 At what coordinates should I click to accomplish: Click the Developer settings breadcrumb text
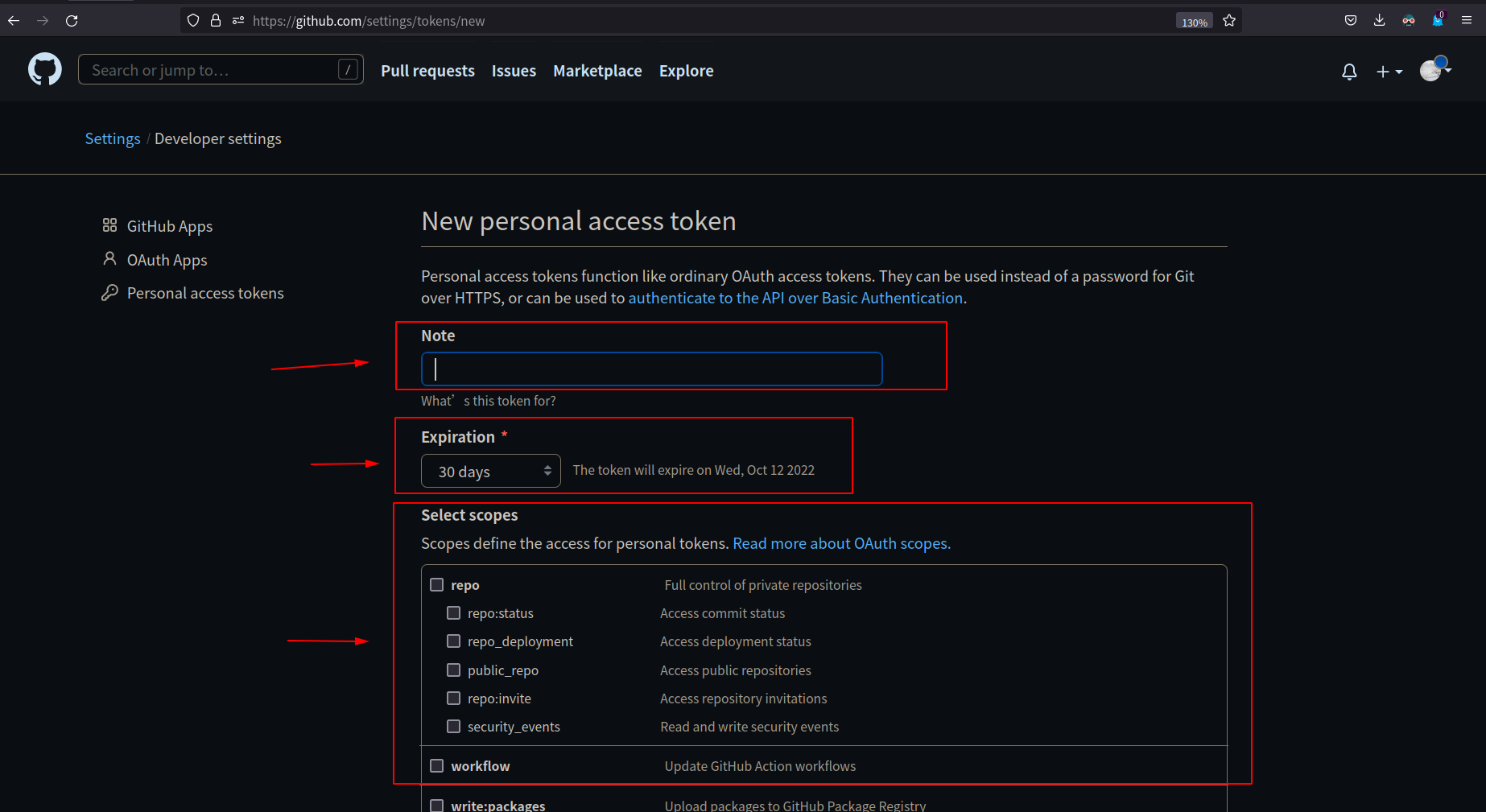click(218, 138)
